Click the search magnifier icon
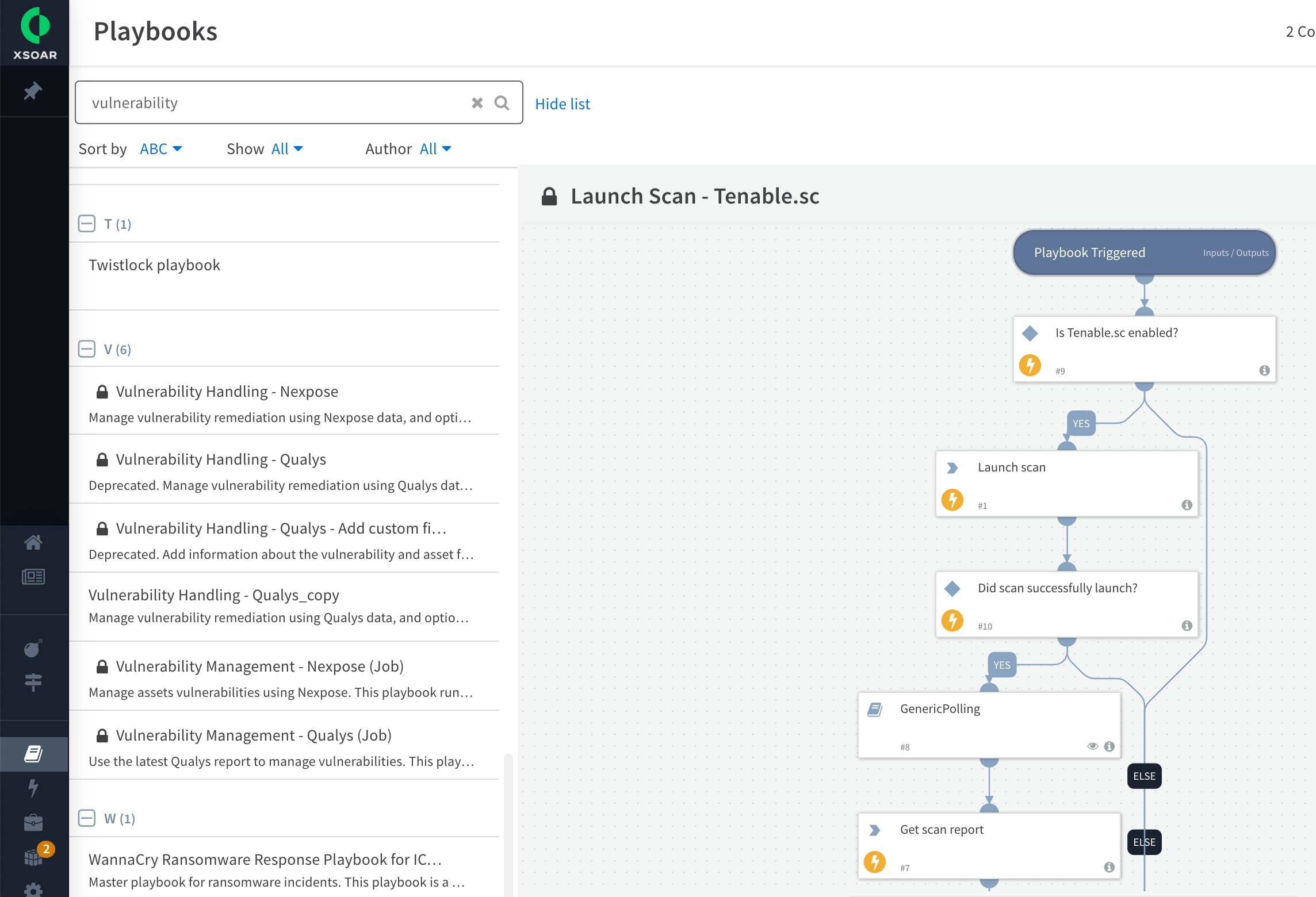This screenshot has height=897, width=1316. pos(502,103)
